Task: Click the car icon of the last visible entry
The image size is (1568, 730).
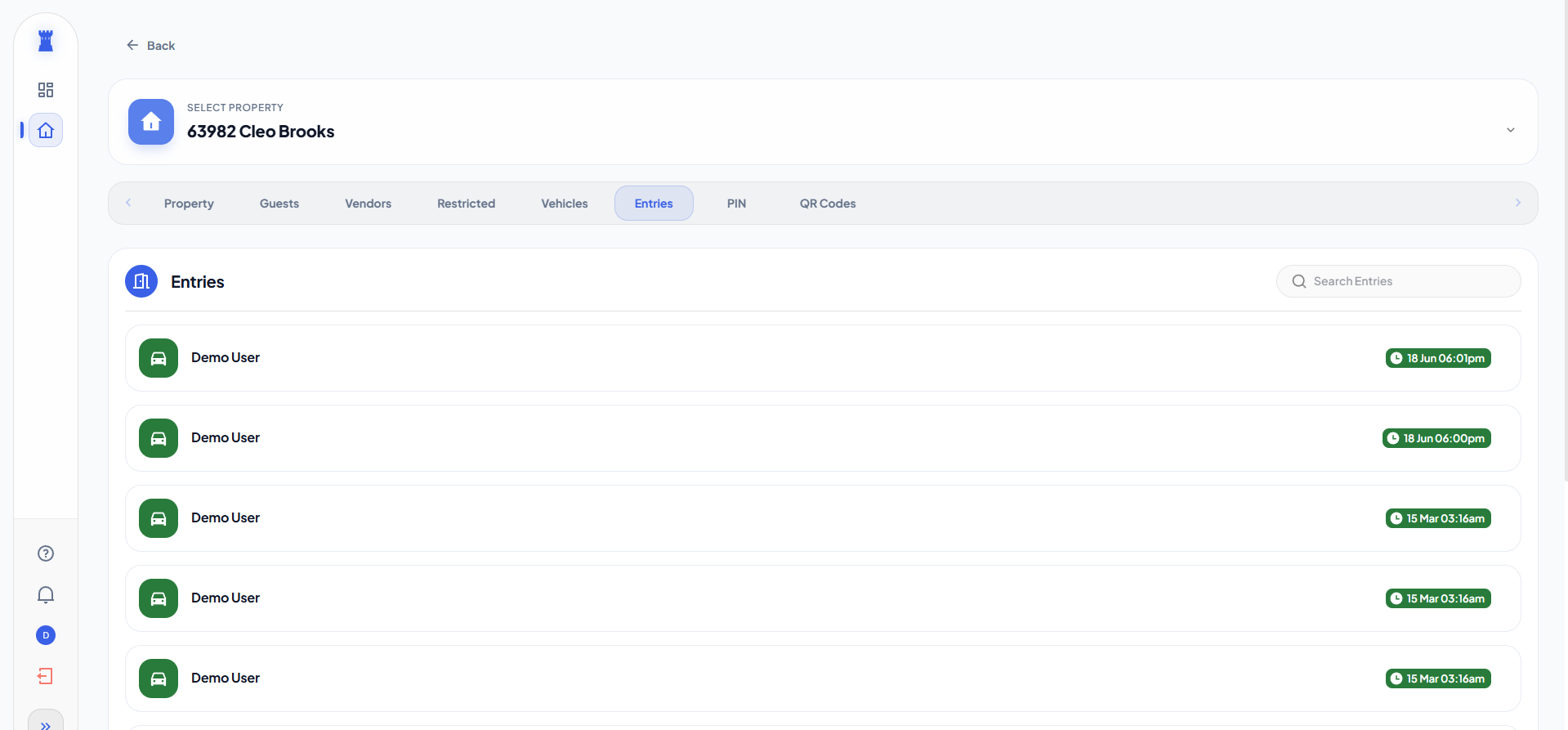Action: [159, 678]
